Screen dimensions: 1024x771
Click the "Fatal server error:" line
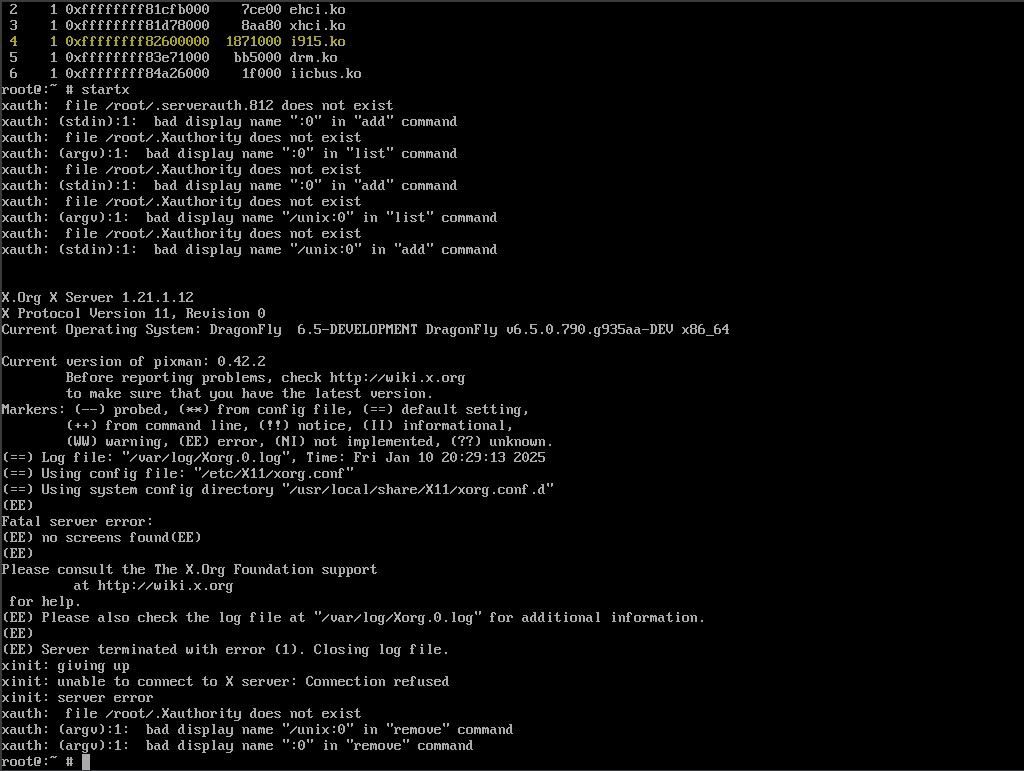tap(77, 522)
